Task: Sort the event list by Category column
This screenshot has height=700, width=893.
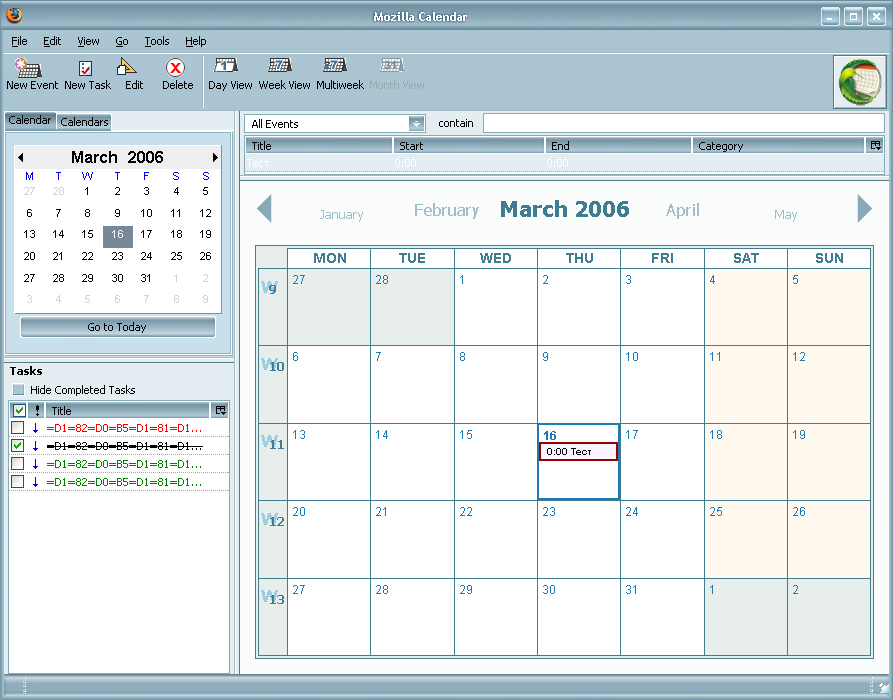Action: (x=778, y=146)
